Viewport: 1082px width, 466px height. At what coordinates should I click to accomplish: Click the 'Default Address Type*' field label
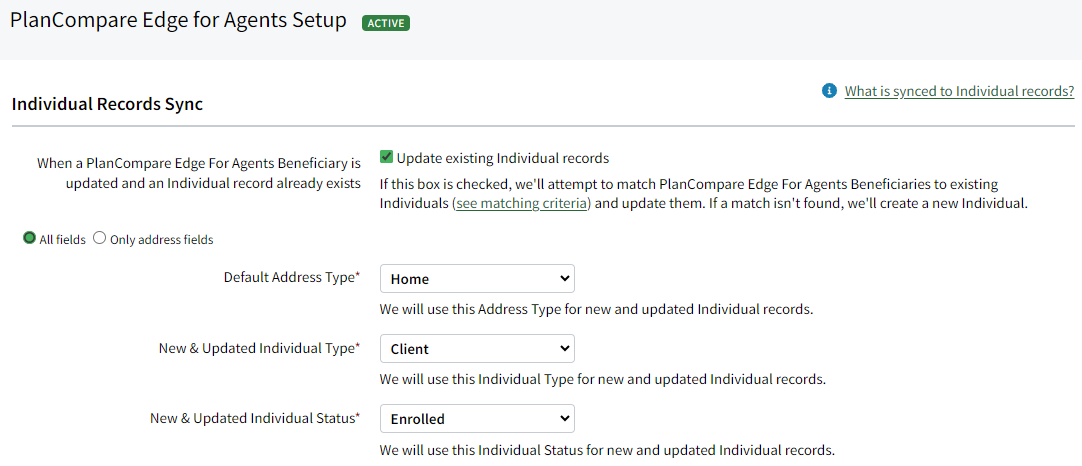point(292,278)
